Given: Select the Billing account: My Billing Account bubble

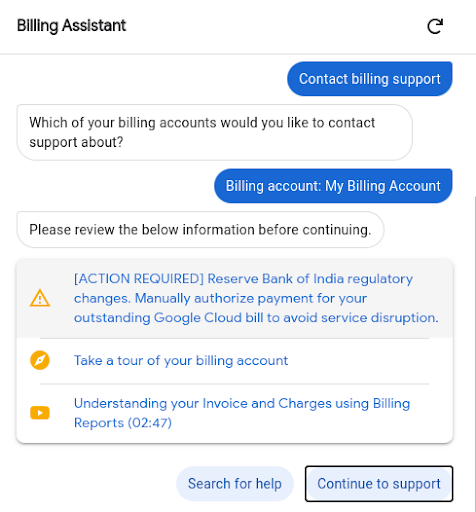Looking at the screenshot, I should [x=333, y=186].
